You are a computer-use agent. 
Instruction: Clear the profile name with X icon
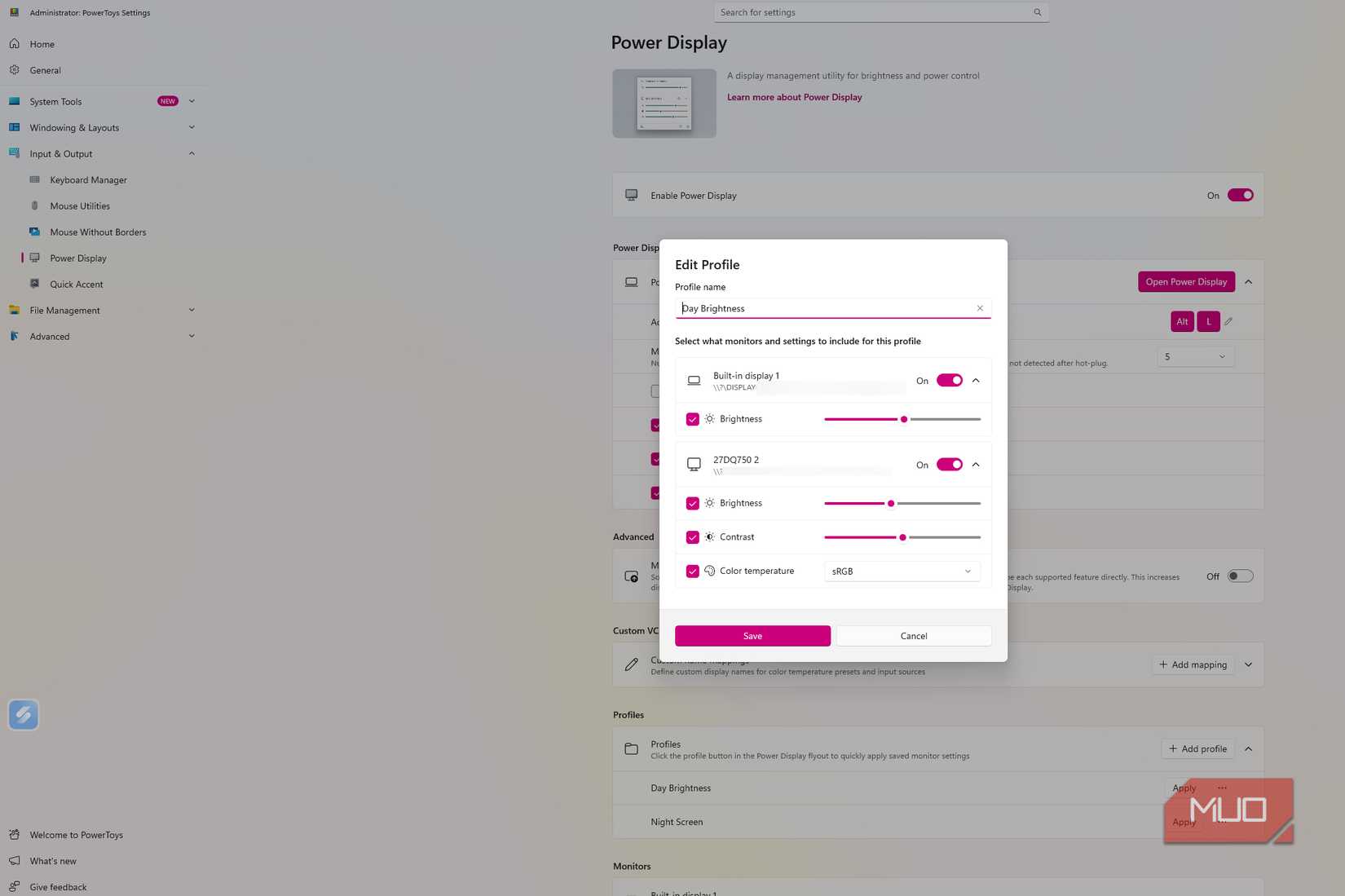(980, 308)
